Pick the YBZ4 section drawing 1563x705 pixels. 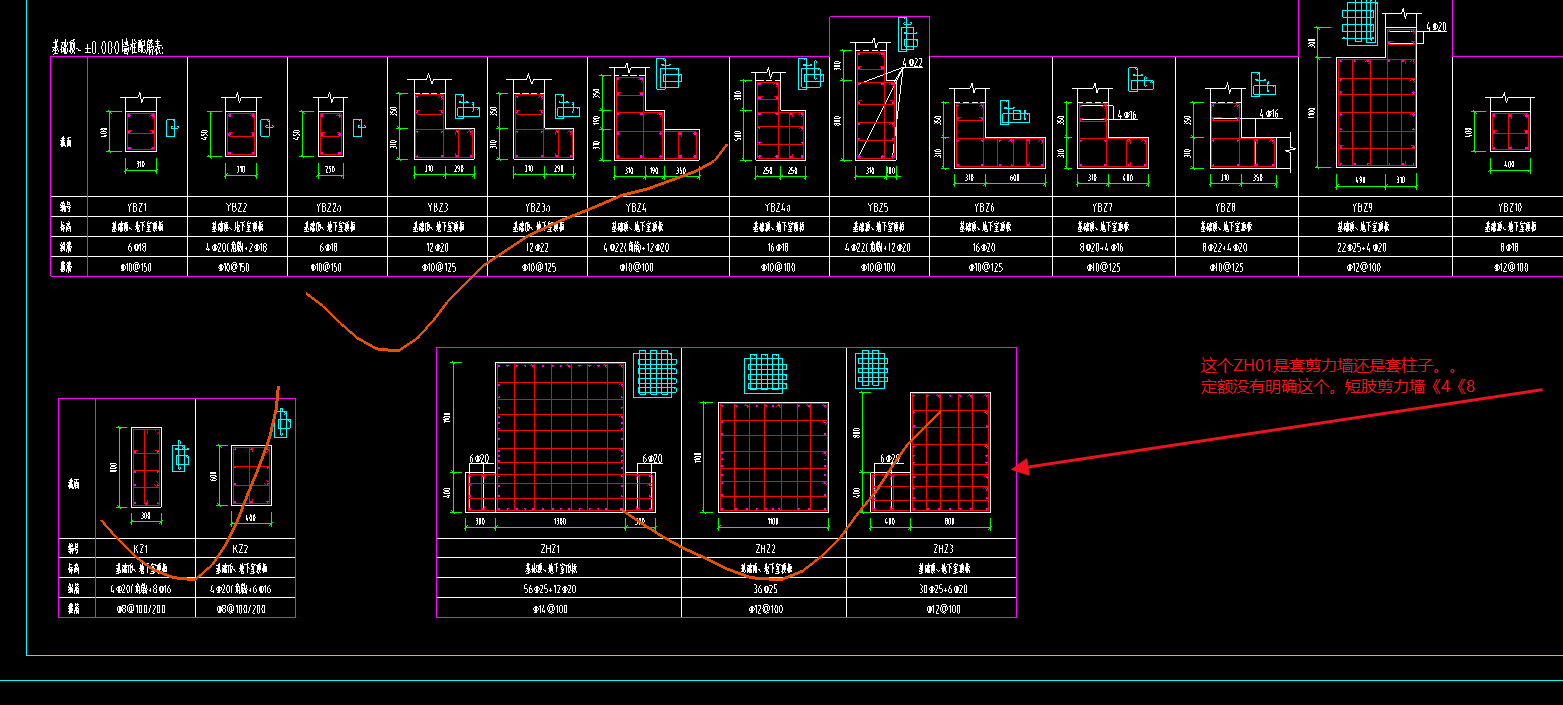656,117
